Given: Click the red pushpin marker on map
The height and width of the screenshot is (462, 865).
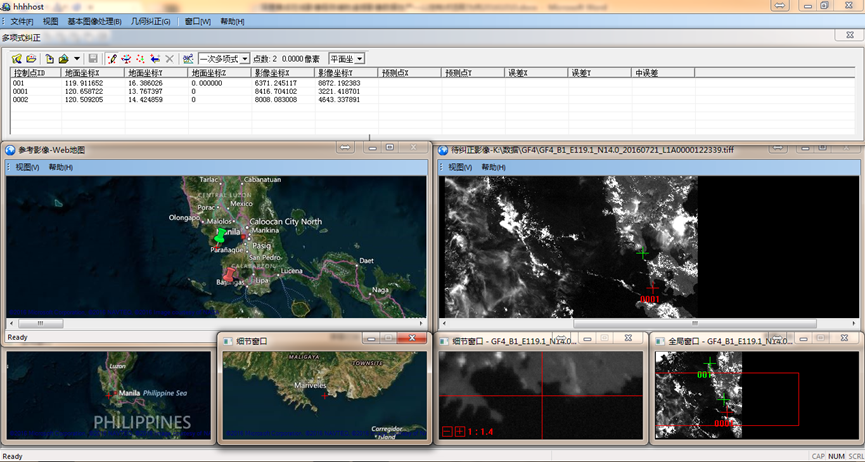Looking at the screenshot, I should pos(229,274).
